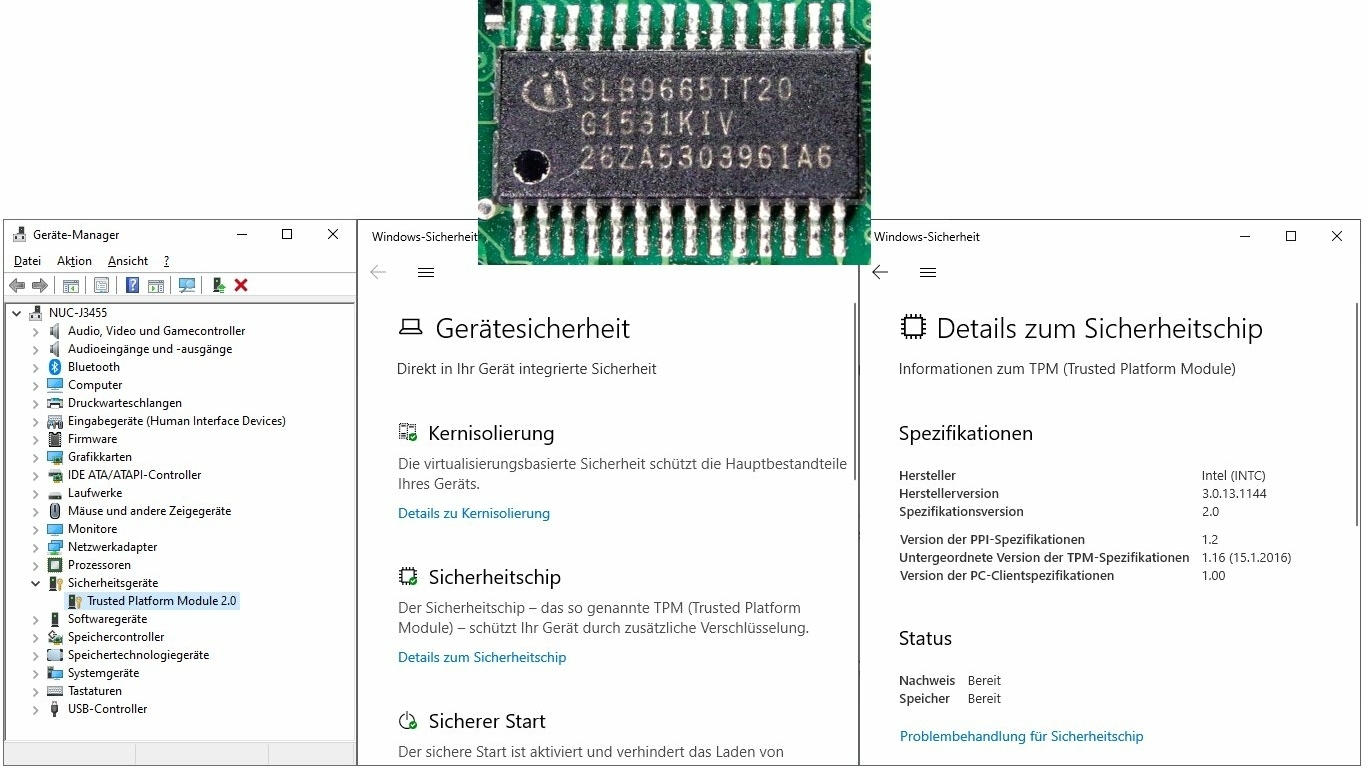This screenshot has width=1367, height=768.
Task: Go back from Details zum Sicherheitschip page
Action: pos(880,272)
